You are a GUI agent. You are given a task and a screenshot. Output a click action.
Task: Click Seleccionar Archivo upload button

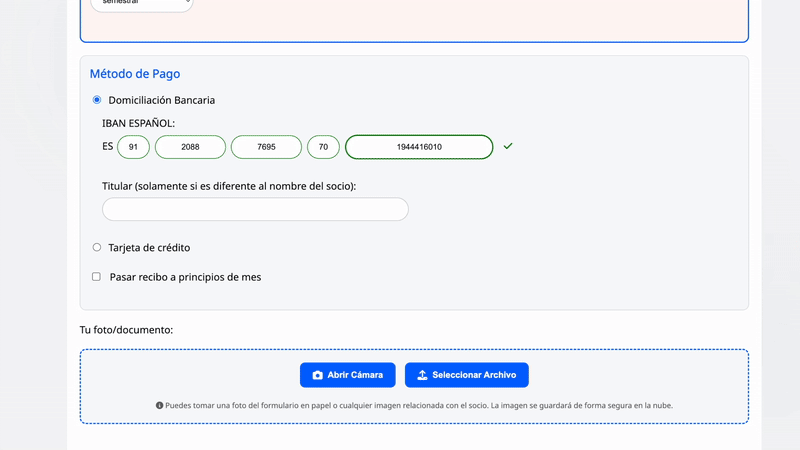point(467,375)
